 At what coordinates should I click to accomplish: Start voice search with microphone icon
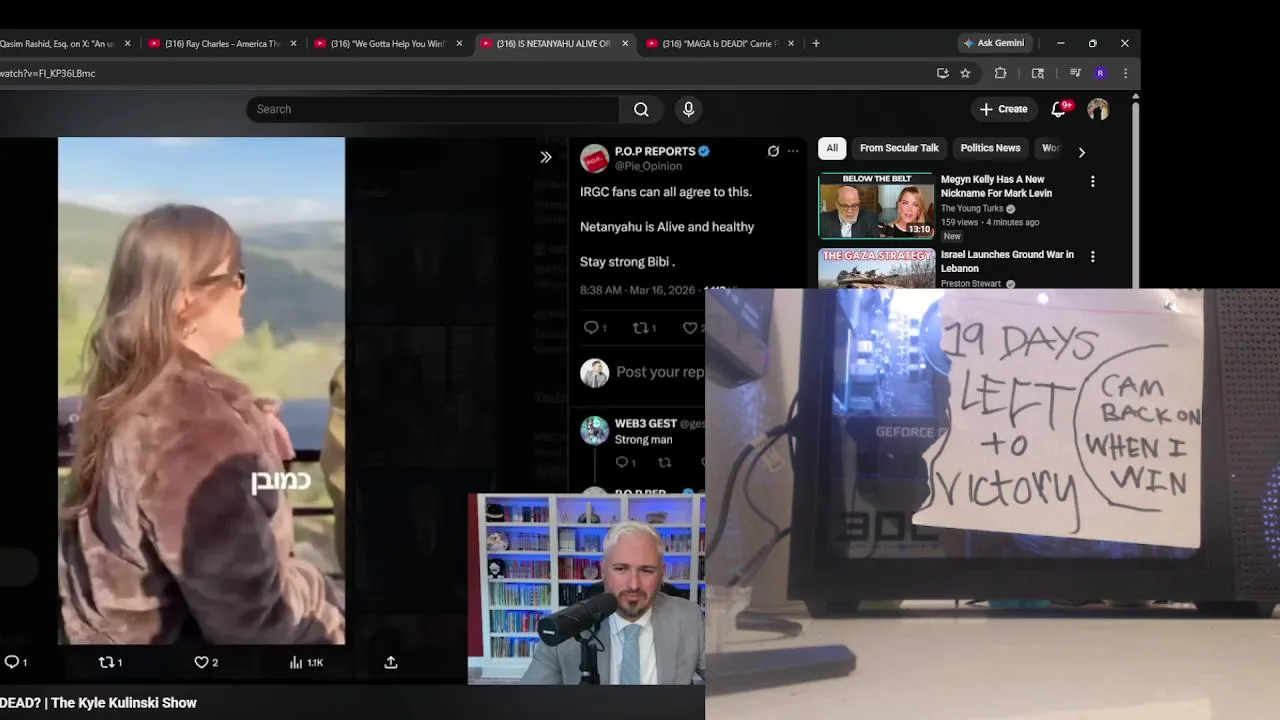(688, 109)
